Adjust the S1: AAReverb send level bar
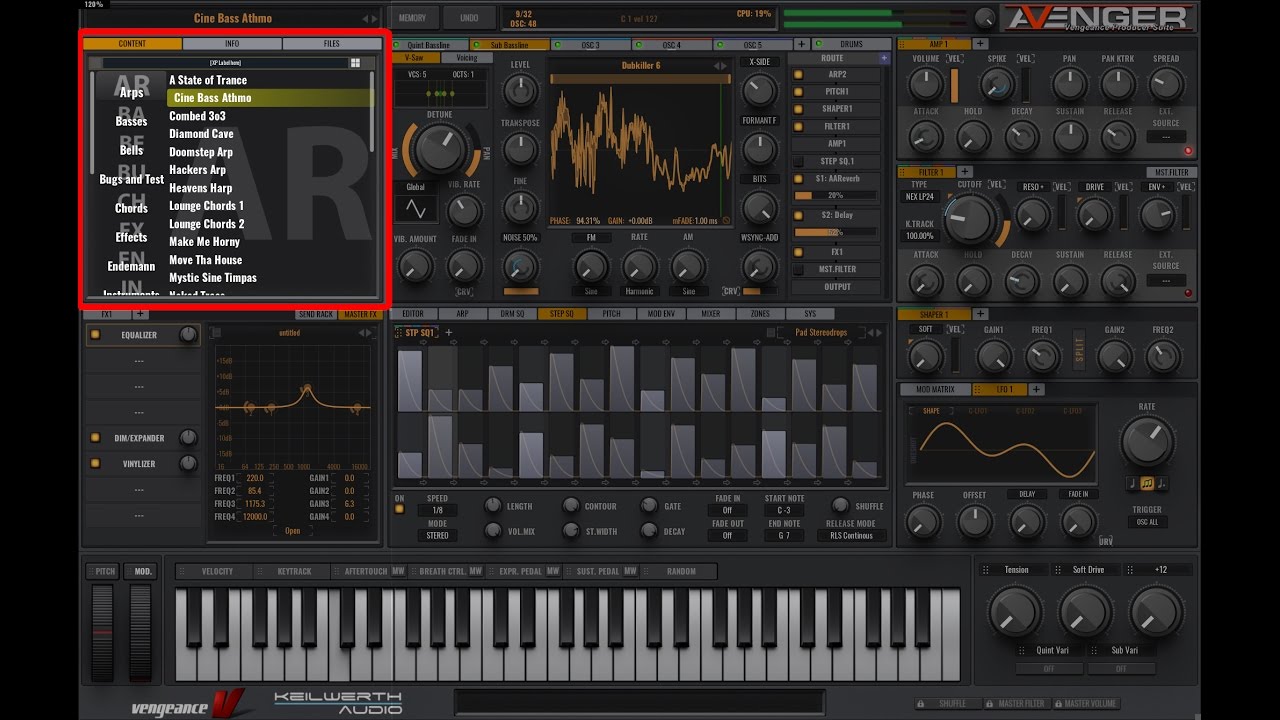The width and height of the screenshot is (1280, 720). [x=836, y=195]
